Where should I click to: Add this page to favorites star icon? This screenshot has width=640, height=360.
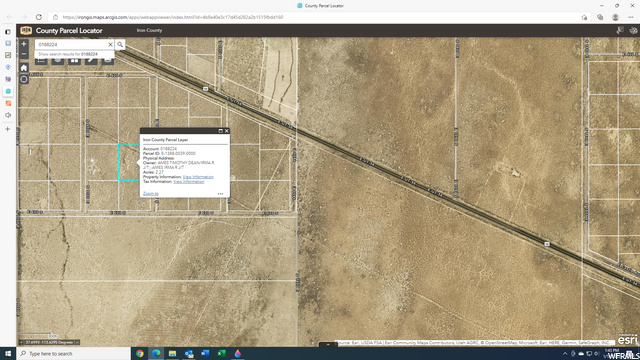[x=584, y=17]
